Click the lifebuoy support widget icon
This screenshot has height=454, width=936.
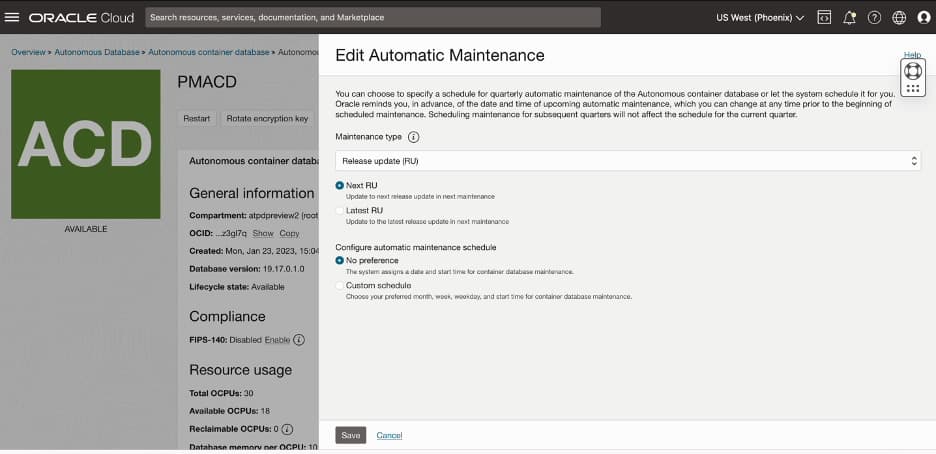pos(913,71)
